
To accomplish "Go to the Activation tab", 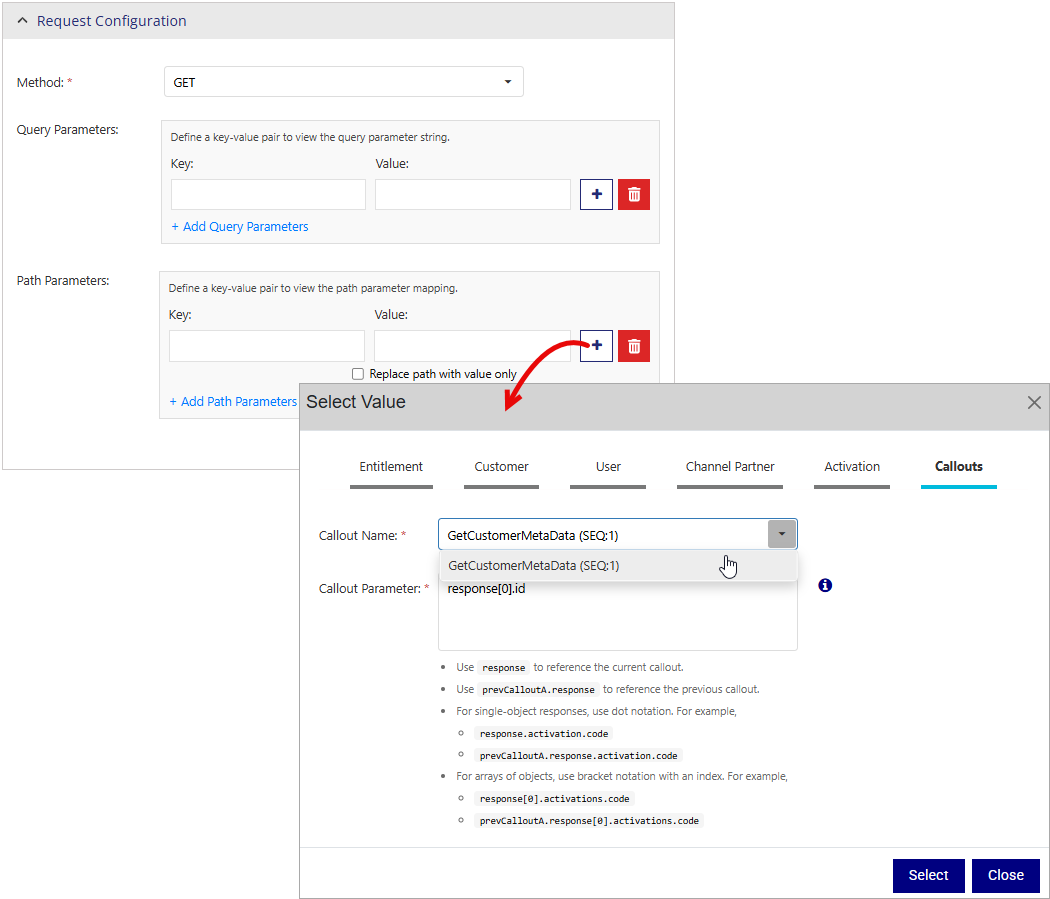I will (x=851, y=467).
